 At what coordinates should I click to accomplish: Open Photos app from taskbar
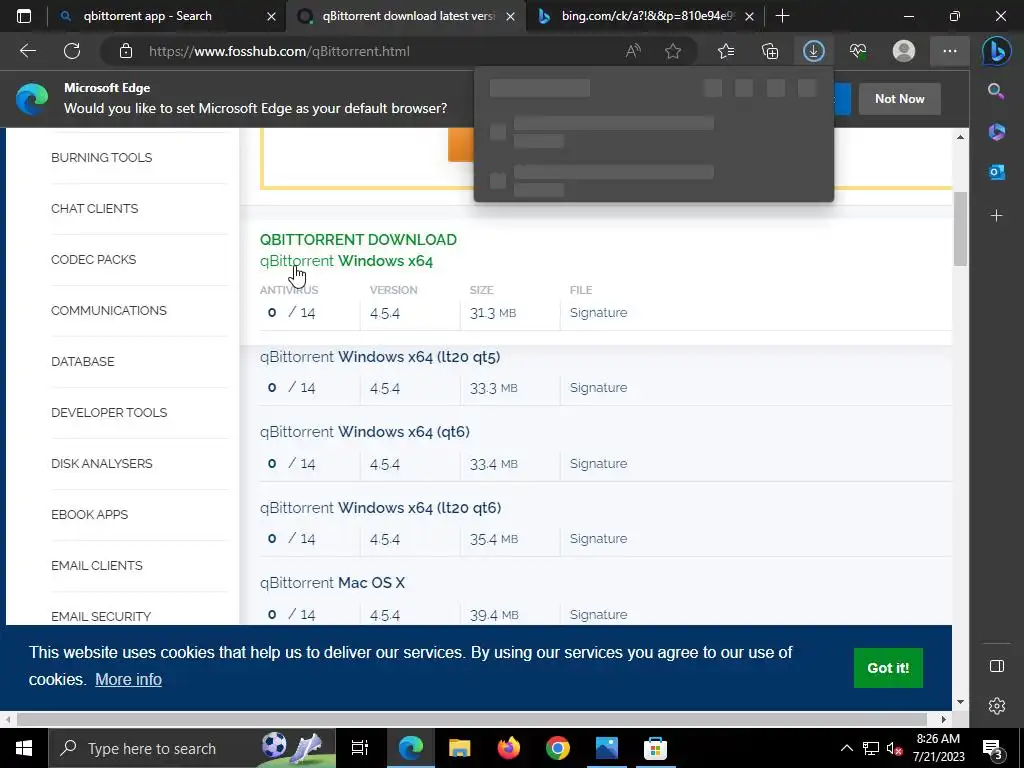(606, 748)
